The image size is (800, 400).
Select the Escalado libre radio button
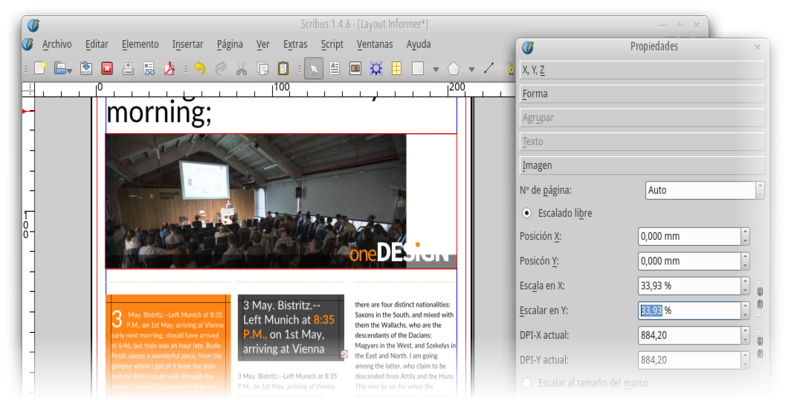(x=527, y=213)
